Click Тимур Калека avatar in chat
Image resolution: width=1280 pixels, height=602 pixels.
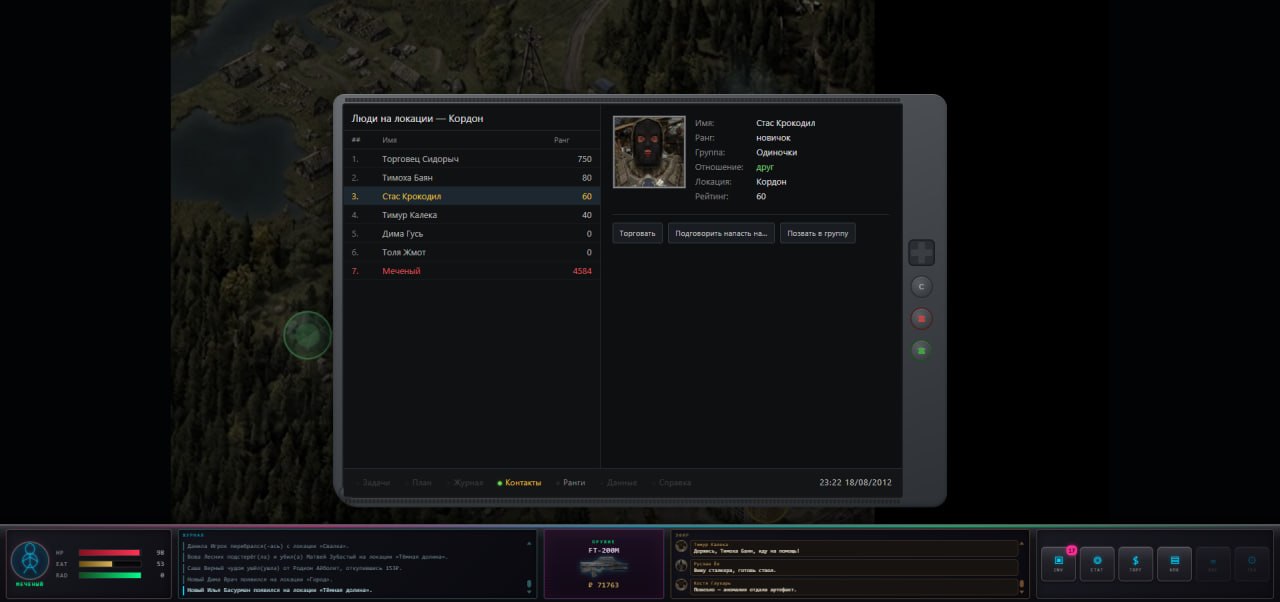pyautogui.click(x=681, y=546)
